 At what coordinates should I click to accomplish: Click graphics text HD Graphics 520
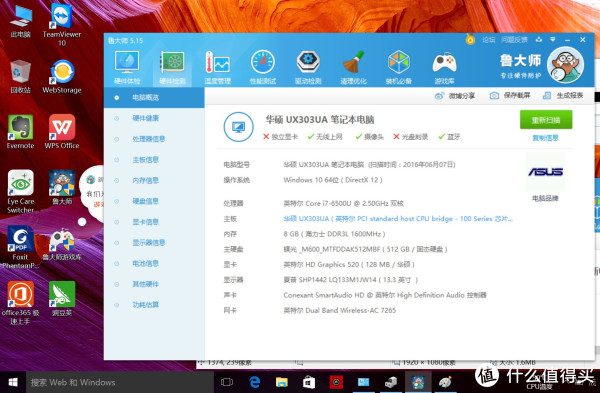349,264
